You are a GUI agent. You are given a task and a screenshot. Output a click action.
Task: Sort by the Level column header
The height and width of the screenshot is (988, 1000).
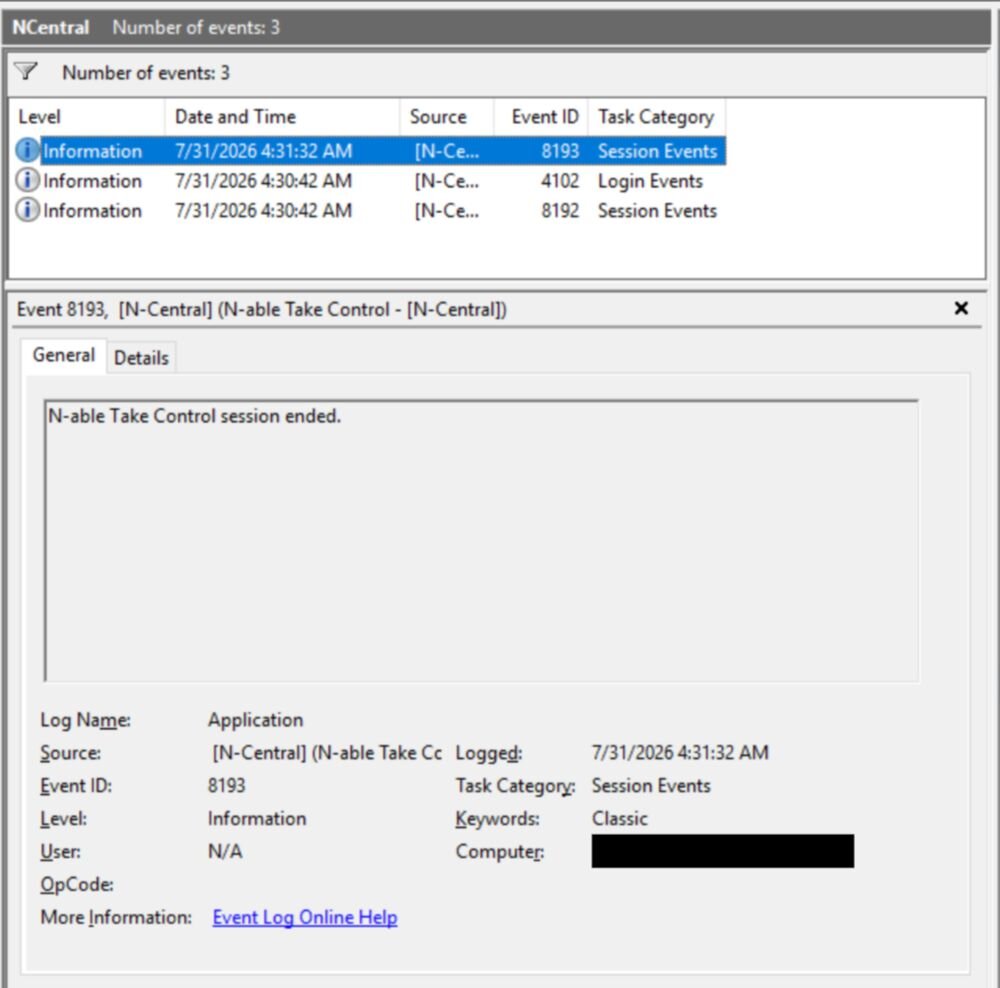click(x=86, y=117)
